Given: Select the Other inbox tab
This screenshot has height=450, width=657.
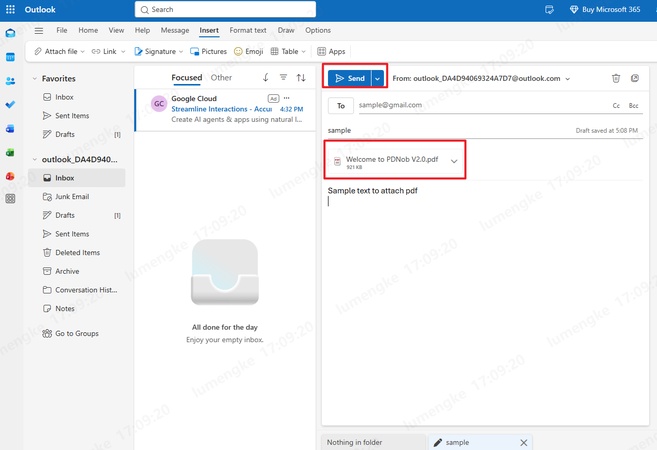Looking at the screenshot, I should tap(221, 78).
